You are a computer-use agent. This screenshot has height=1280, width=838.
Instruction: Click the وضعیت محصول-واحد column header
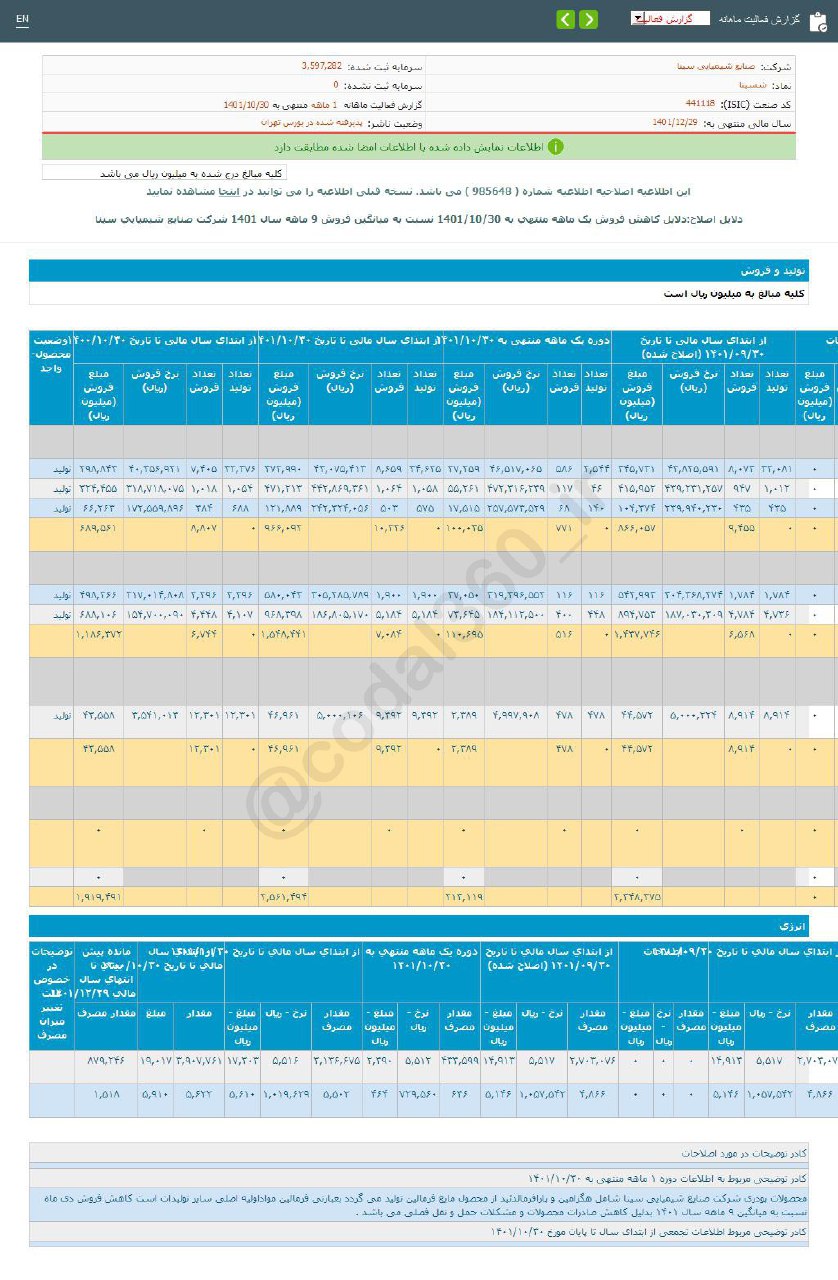pyautogui.click(x=51, y=353)
